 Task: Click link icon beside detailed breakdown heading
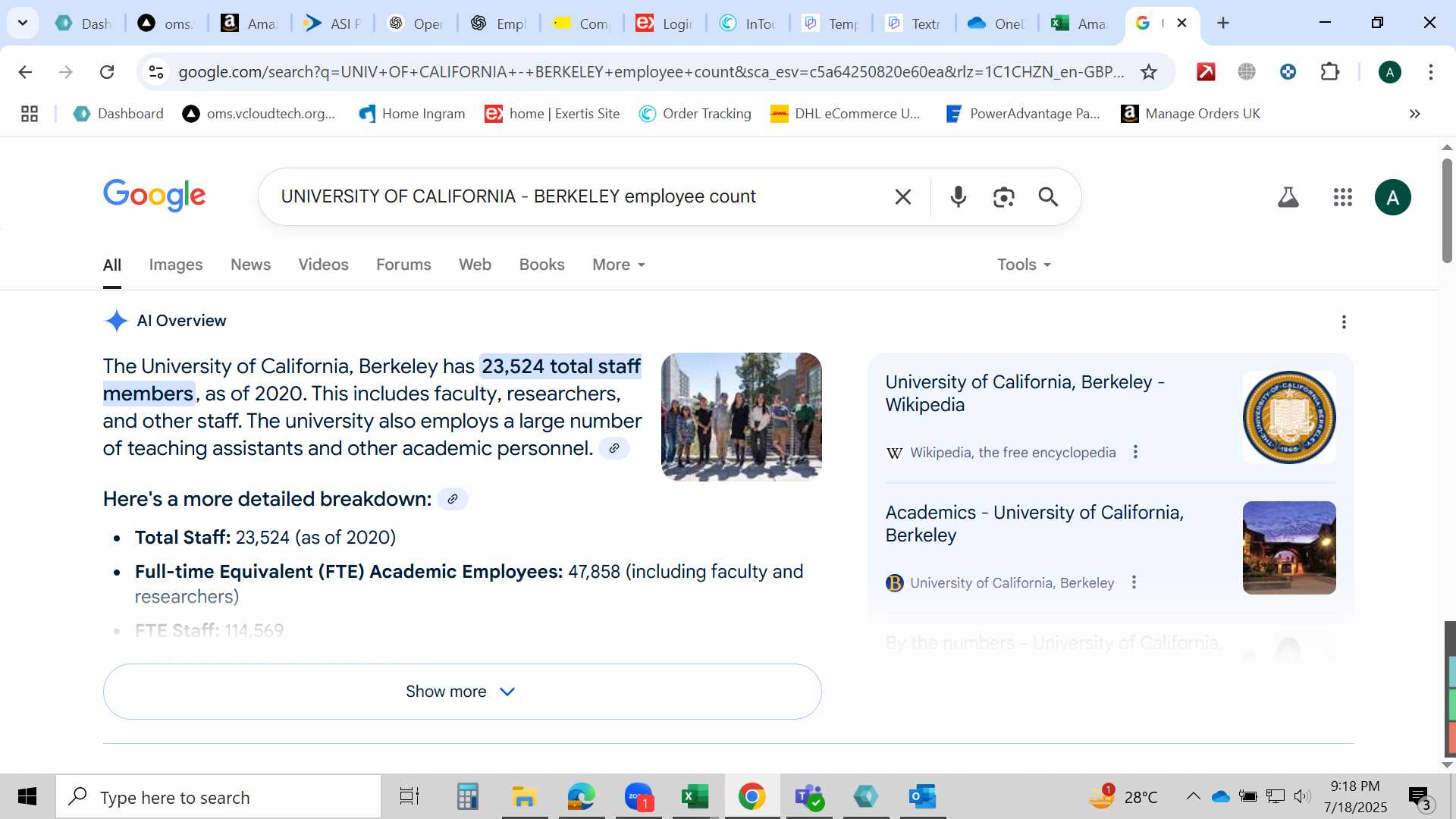pyautogui.click(x=453, y=499)
